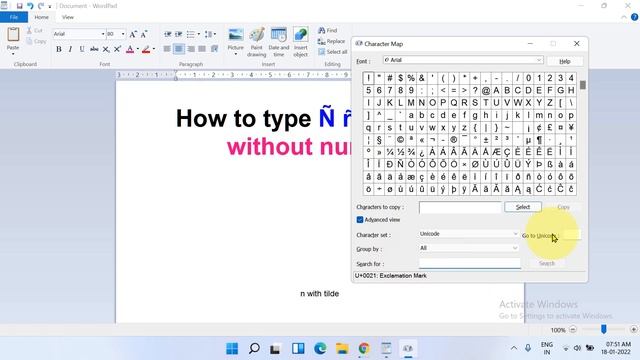
Task: Toggle Underline formatting in WordPad ribbon
Action: coord(82,49)
